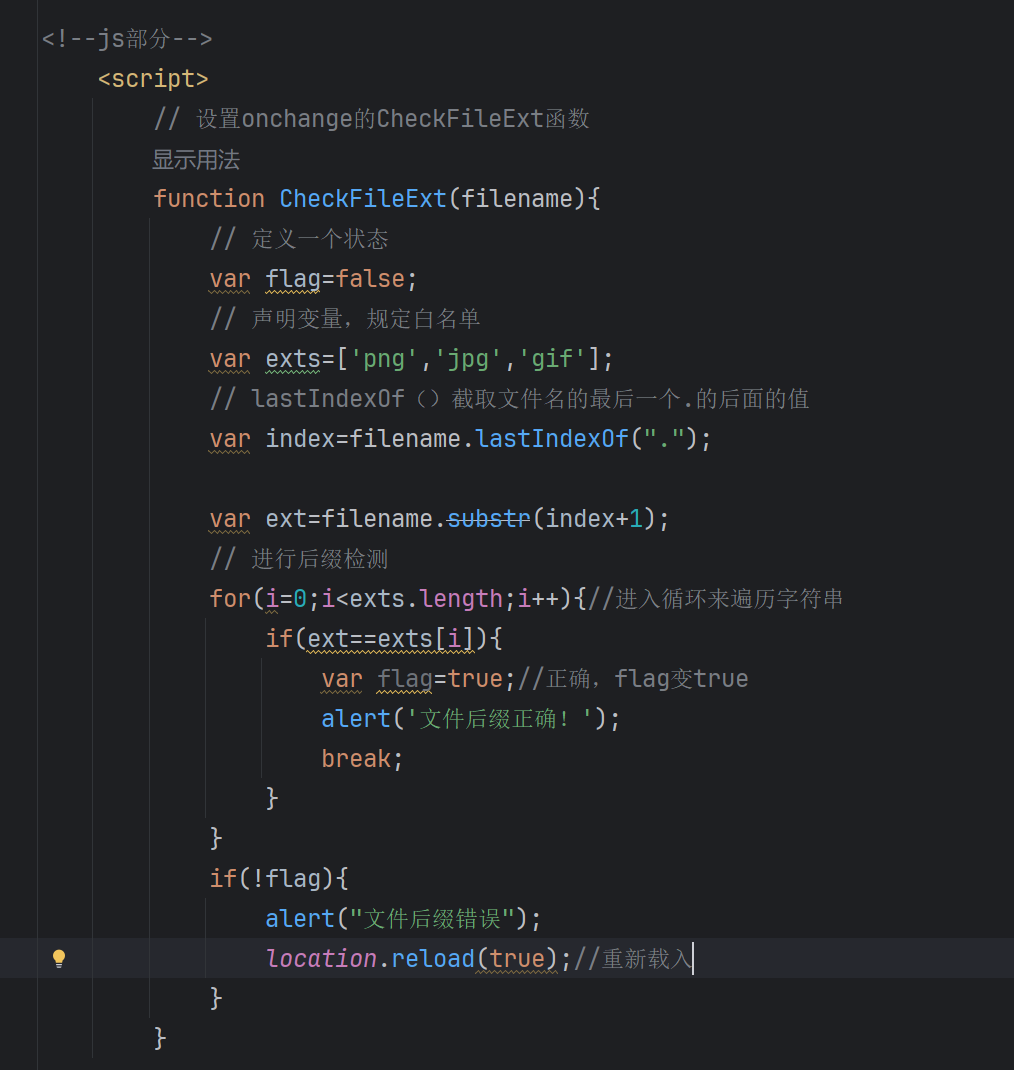The height and width of the screenshot is (1070, 1014).
Task: Click 'exts.length' in the for loop
Action: point(426,598)
